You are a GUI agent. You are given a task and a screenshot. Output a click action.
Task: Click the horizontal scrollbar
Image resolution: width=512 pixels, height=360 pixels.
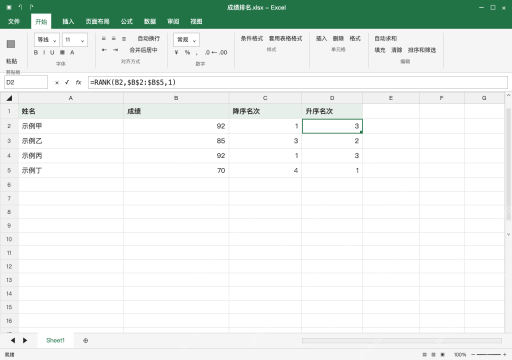click(x=402, y=340)
